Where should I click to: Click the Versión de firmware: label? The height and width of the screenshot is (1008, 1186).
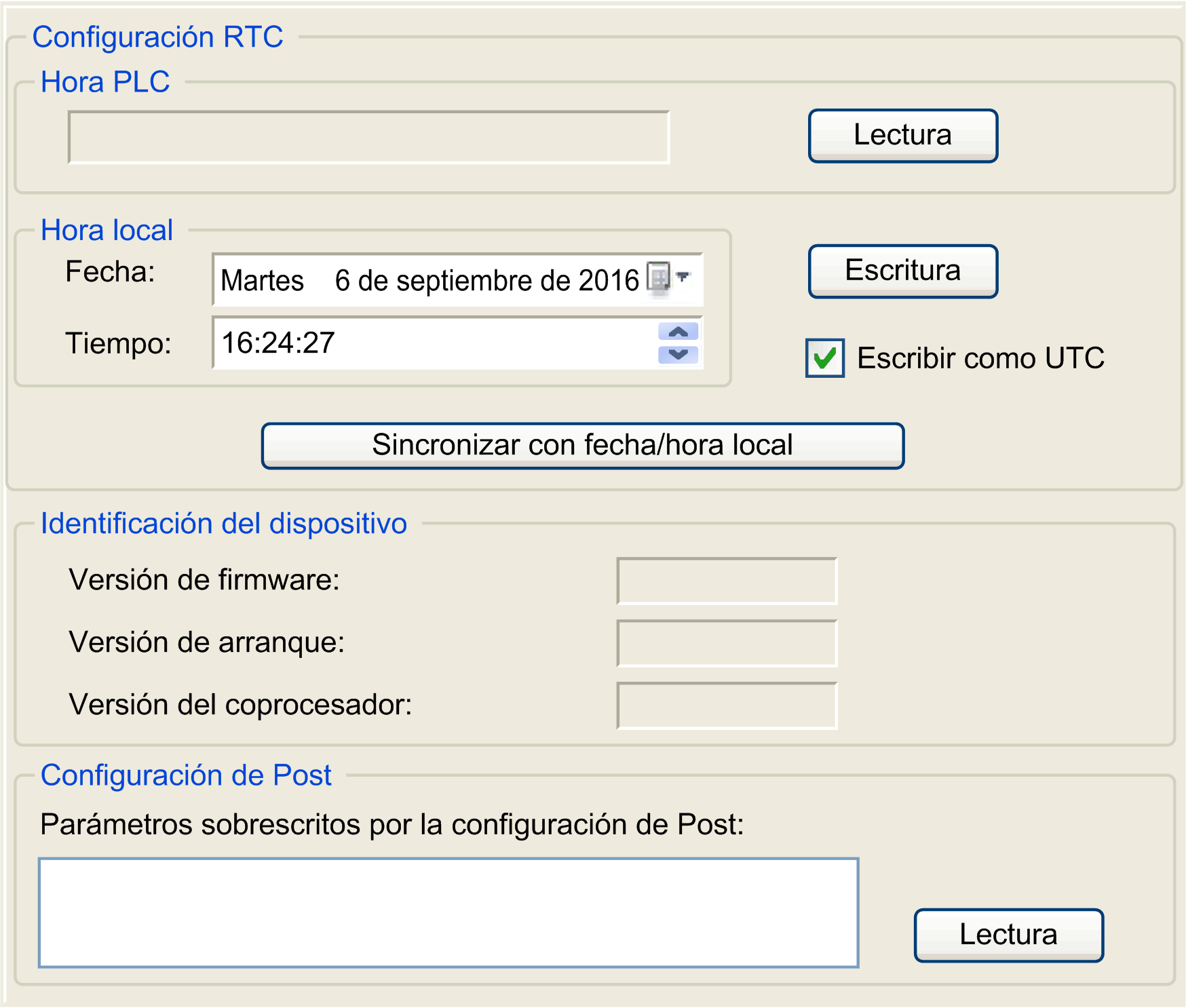(204, 580)
